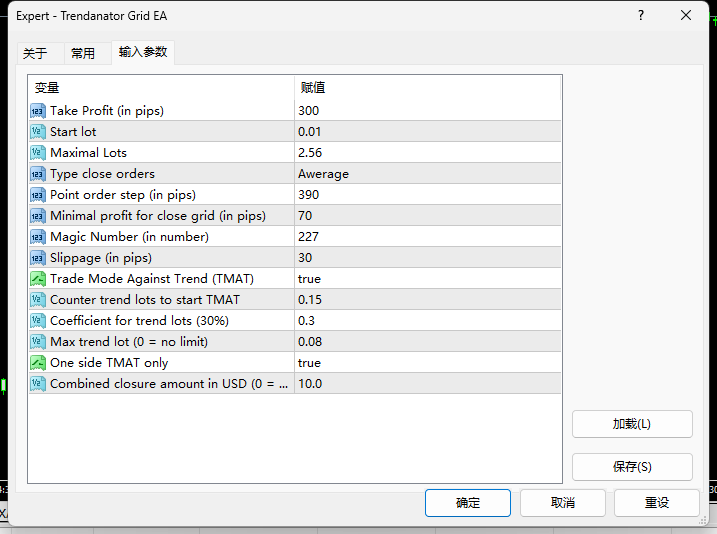The image size is (717, 534).
Task: Select the Maximal Lots value 2.56
Action: point(428,153)
